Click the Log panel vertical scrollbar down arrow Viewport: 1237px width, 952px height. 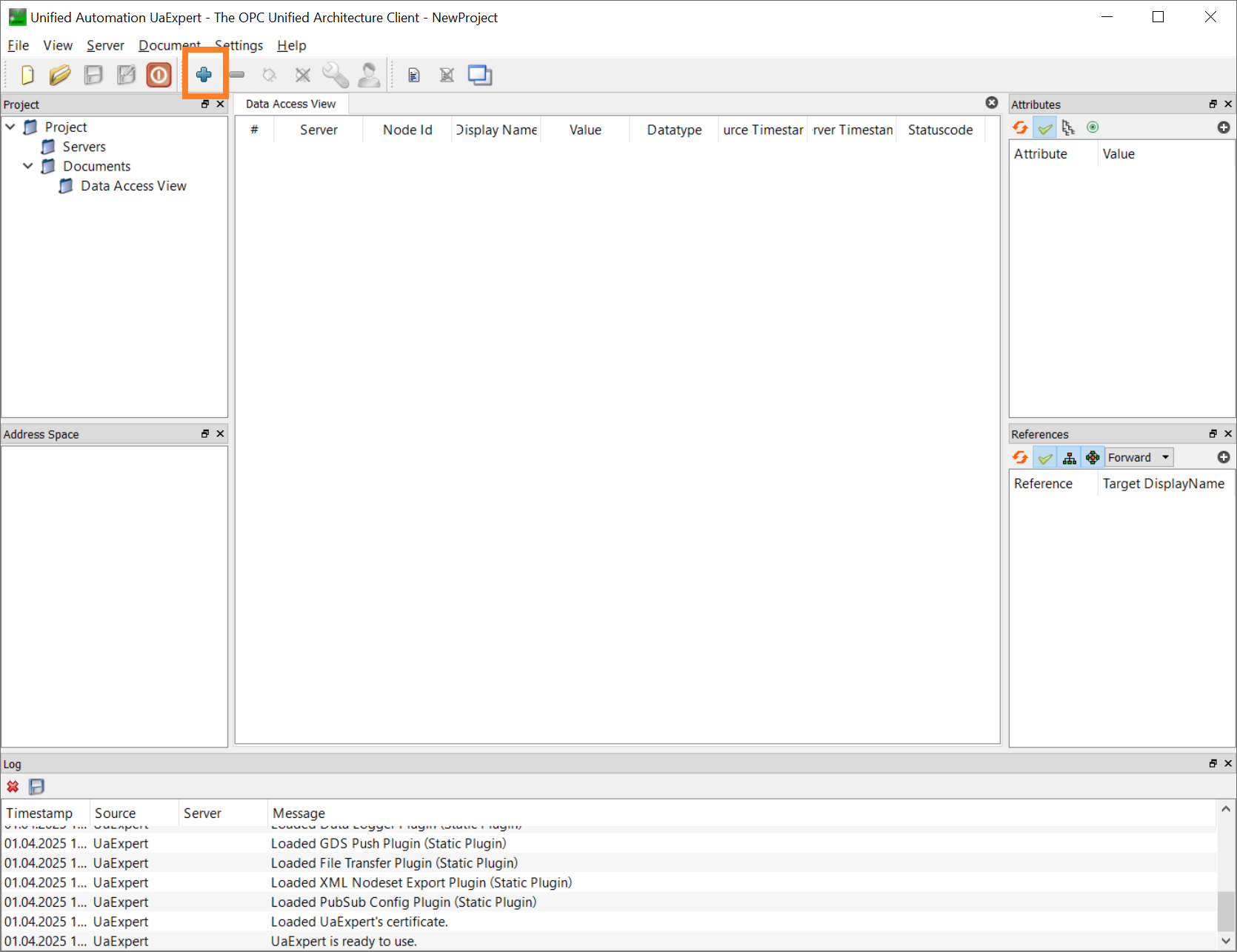click(x=1226, y=941)
